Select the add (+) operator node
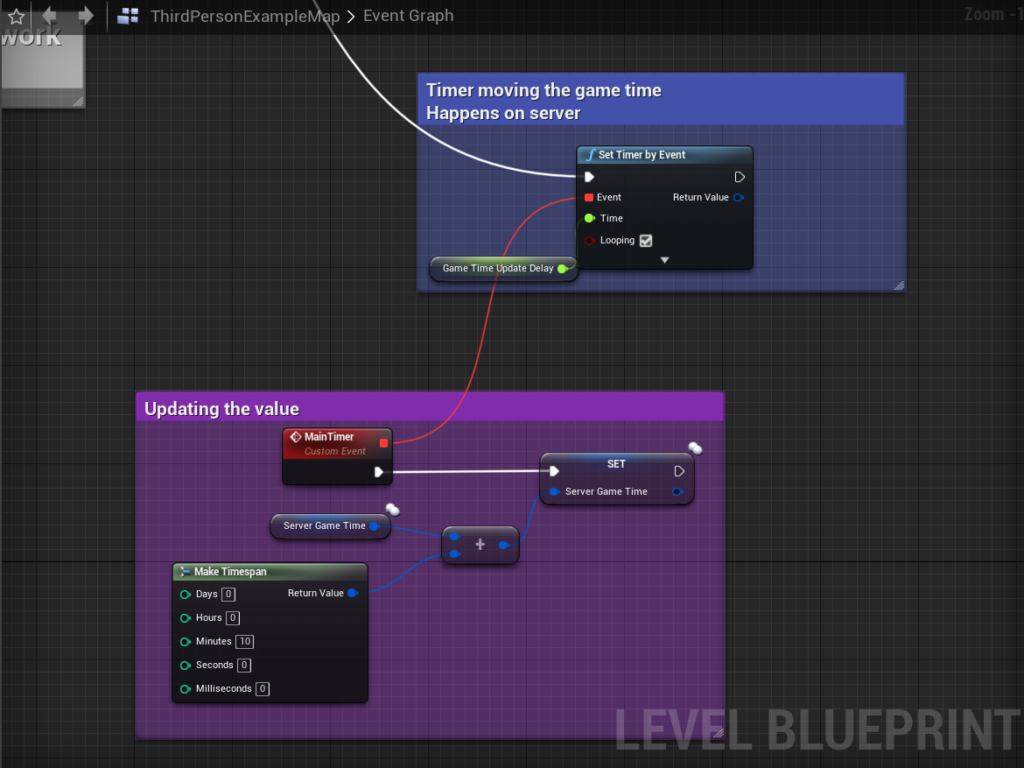1024x768 pixels. (x=480, y=545)
